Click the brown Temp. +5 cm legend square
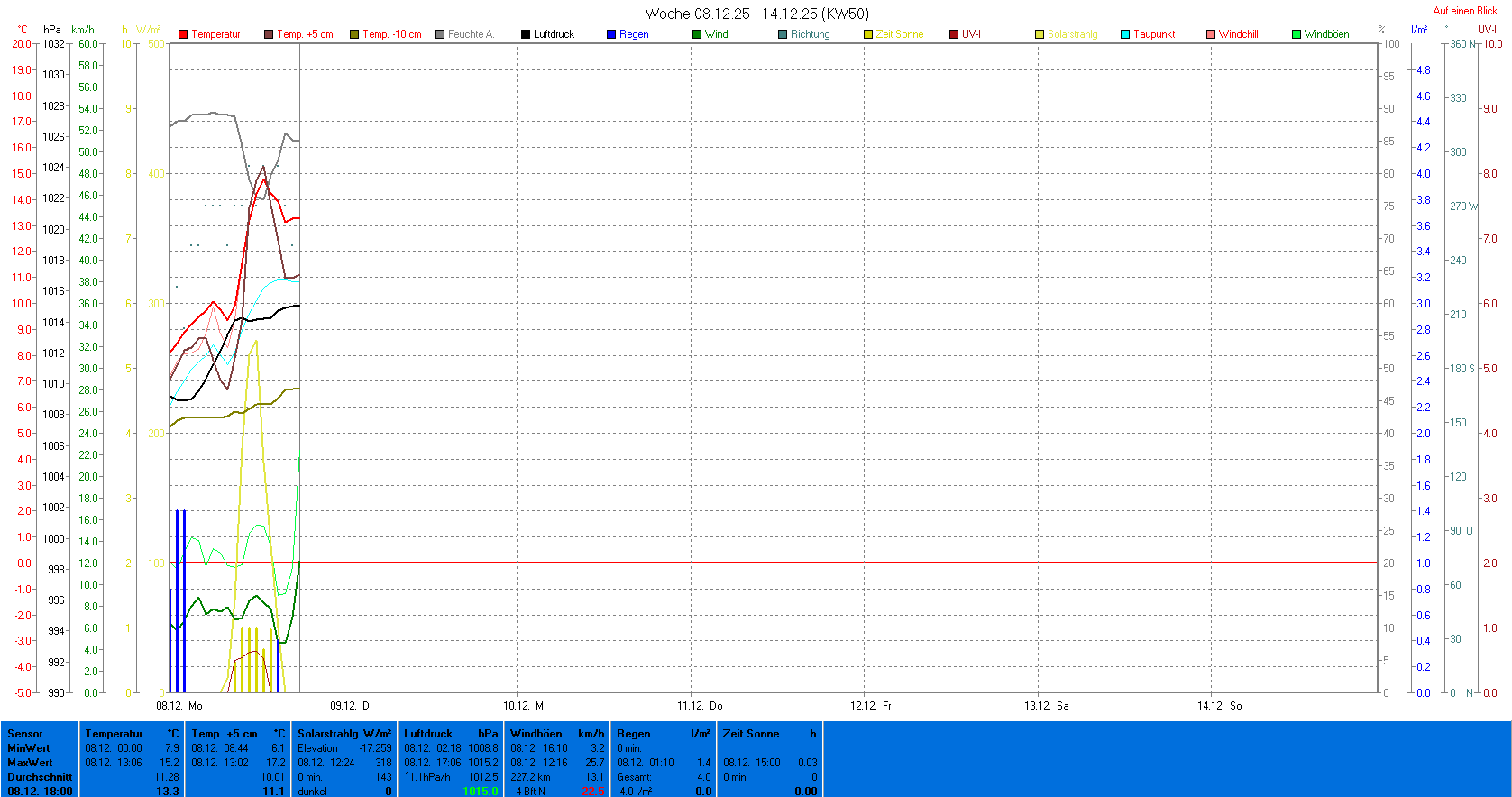Image resolution: width=1512 pixels, height=797 pixels. pos(269,34)
